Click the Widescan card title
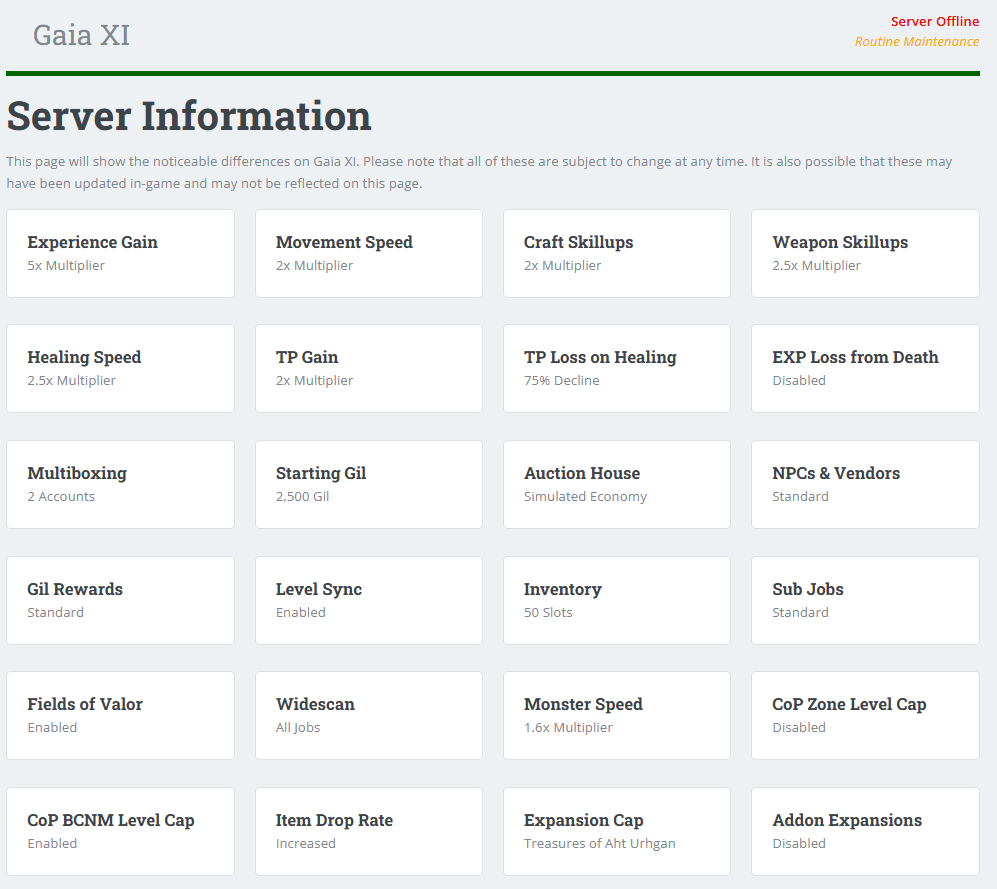 [x=315, y=704]
